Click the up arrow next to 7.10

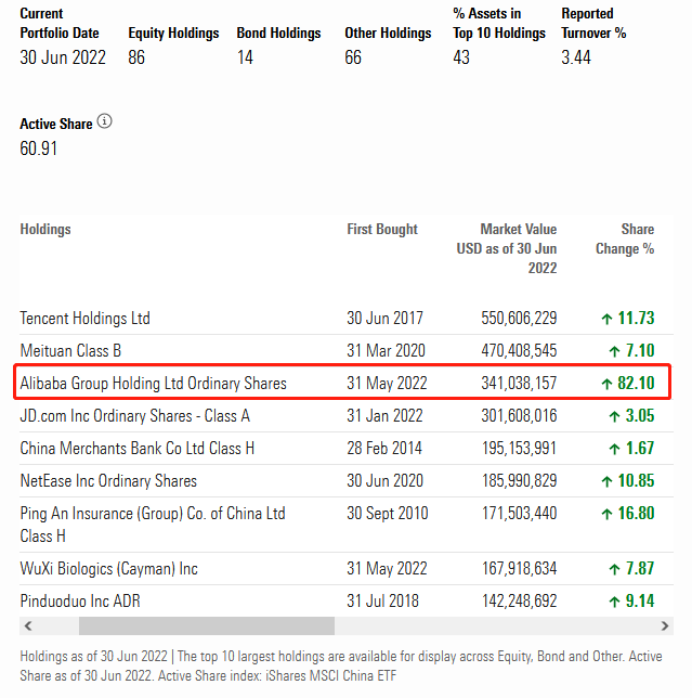pyautogui.click(x=614, y=351)
